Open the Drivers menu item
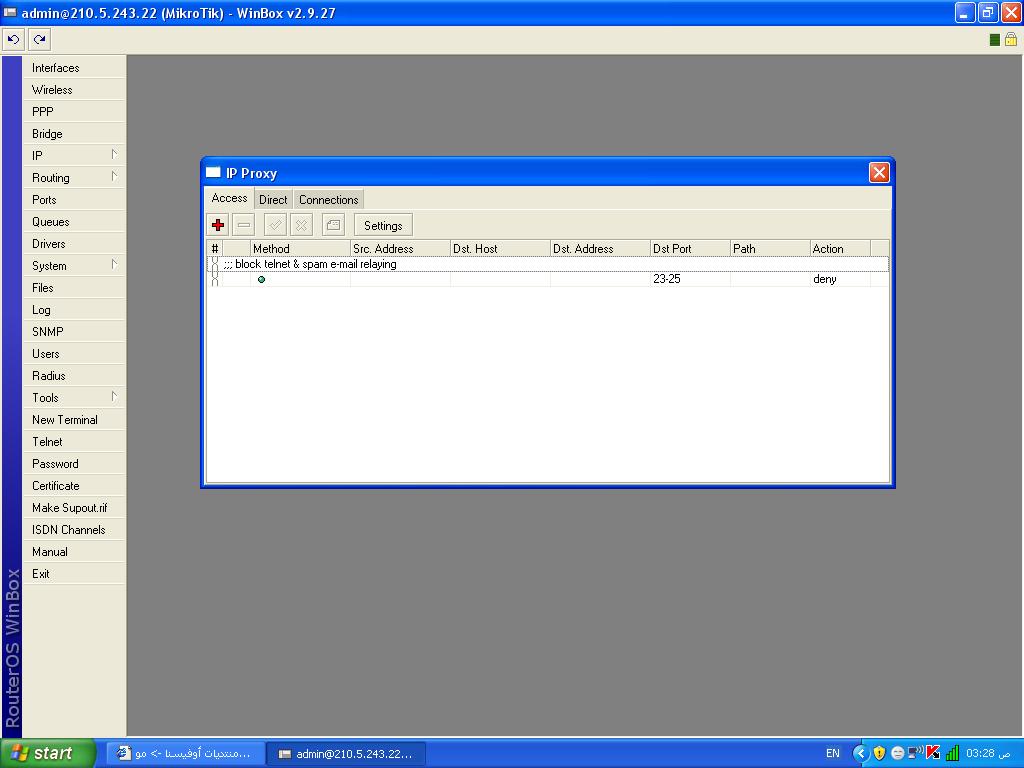The width and height of the screenshot is (1024, 768). pyautogui.click(x=74, y=244)
